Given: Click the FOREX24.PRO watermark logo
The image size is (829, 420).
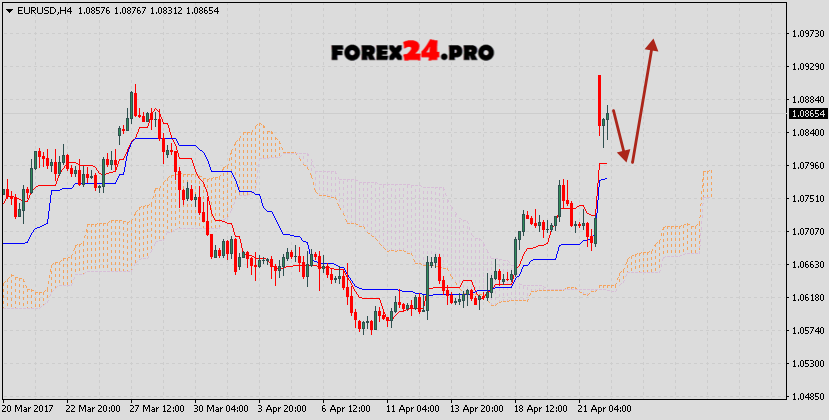Looking at the screenshot, I should tap(413, 52).
